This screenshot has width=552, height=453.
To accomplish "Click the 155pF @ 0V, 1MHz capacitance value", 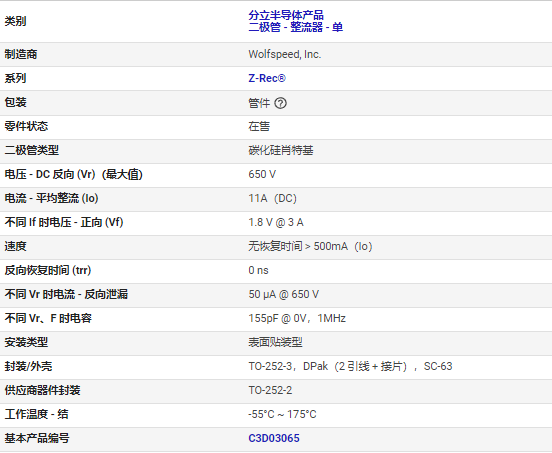I will 297,318.
